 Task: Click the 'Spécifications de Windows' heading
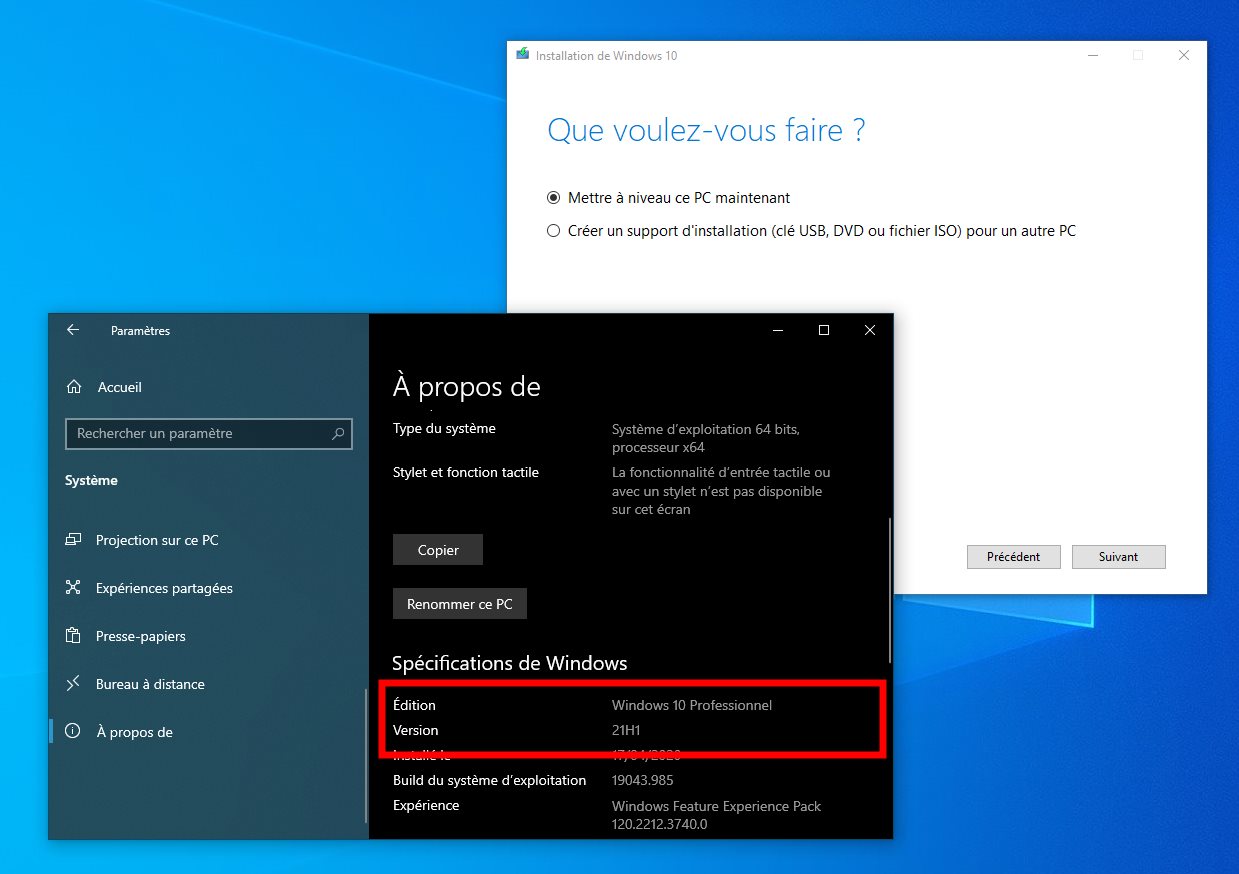point(509,663)
